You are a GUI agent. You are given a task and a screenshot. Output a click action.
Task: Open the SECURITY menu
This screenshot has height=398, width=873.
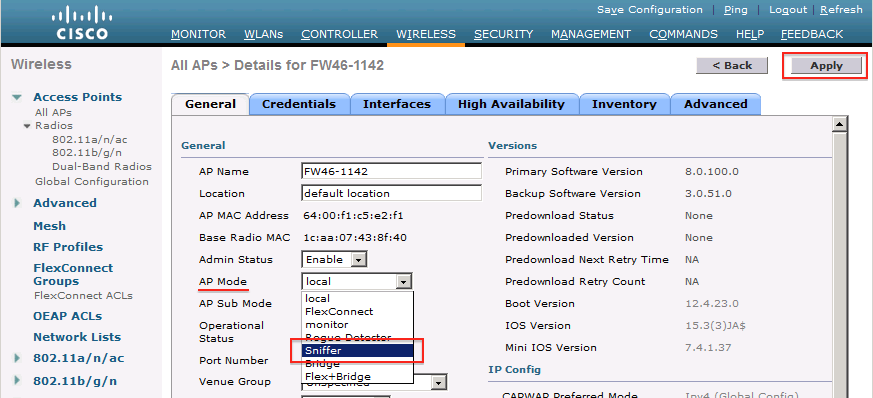pos(503,34)
